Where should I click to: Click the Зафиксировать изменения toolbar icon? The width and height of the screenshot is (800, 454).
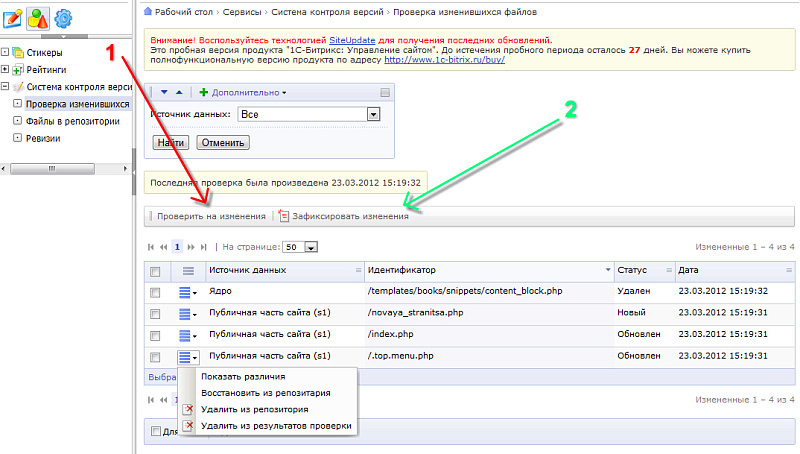(284, 216)
